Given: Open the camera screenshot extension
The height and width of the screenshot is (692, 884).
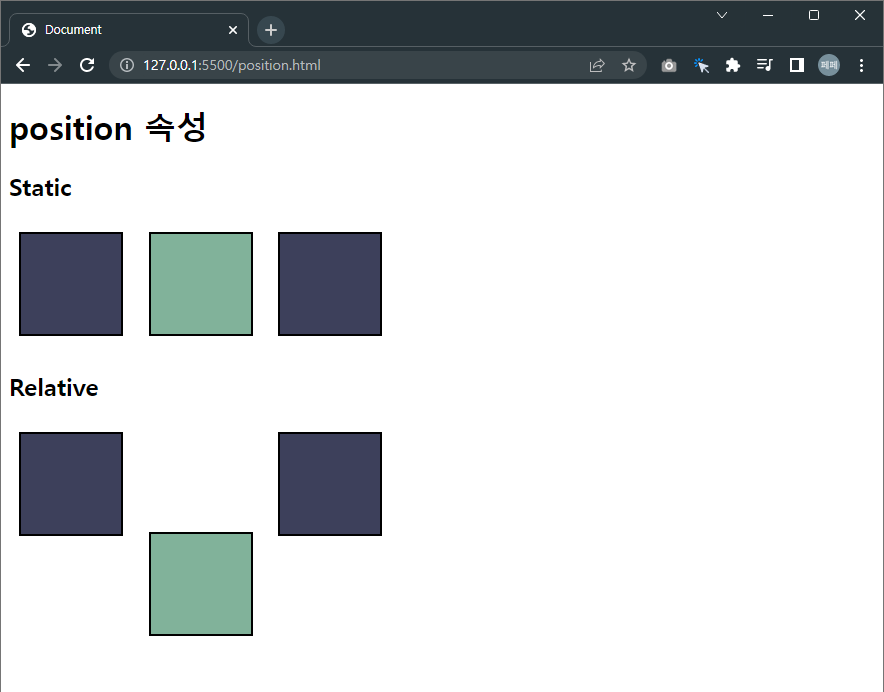Looking at the screenshot, I should pos(668,65).
